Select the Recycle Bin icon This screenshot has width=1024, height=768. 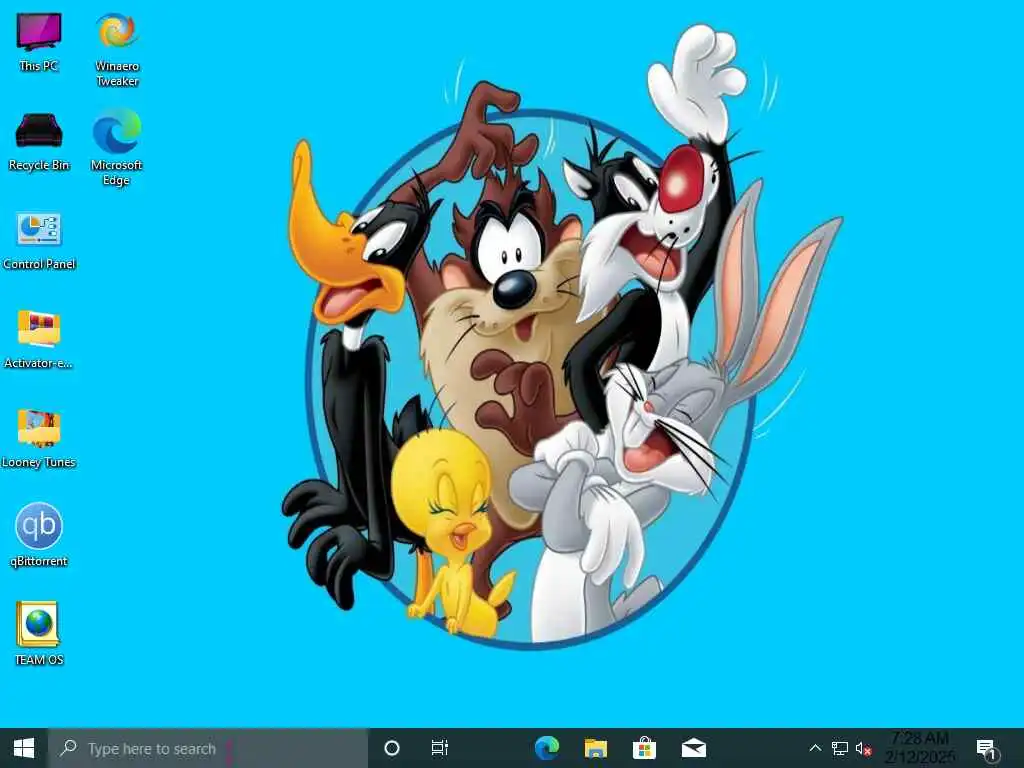(x=39, y=142)
